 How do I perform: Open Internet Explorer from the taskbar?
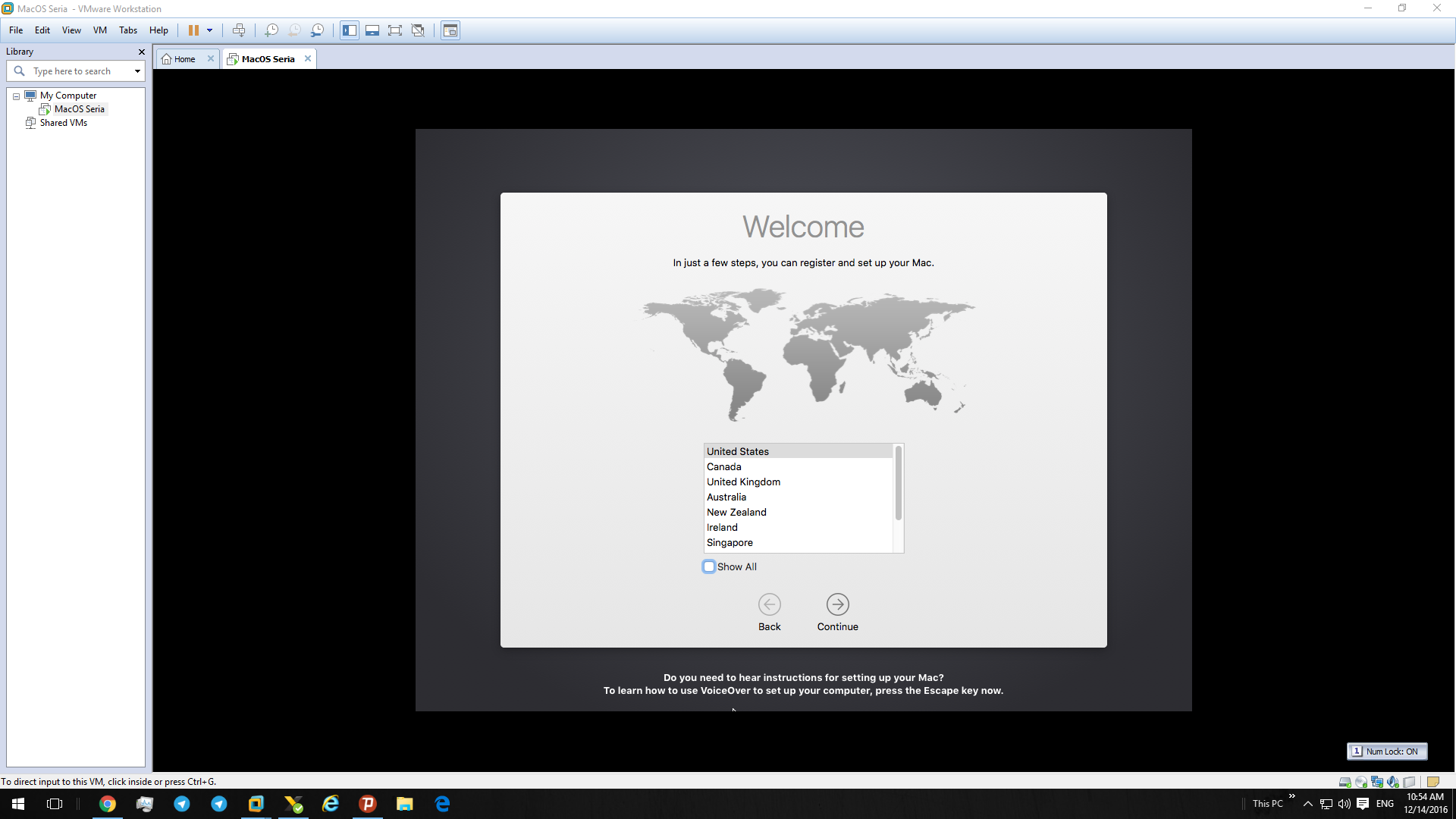[x=331, y=804]
